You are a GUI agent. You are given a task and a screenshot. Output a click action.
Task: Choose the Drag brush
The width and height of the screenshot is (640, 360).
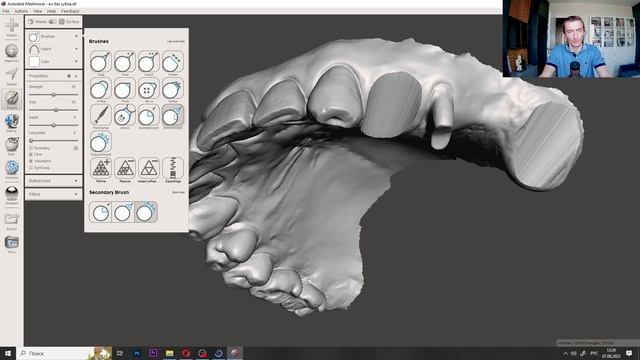[x=100, y=62]
